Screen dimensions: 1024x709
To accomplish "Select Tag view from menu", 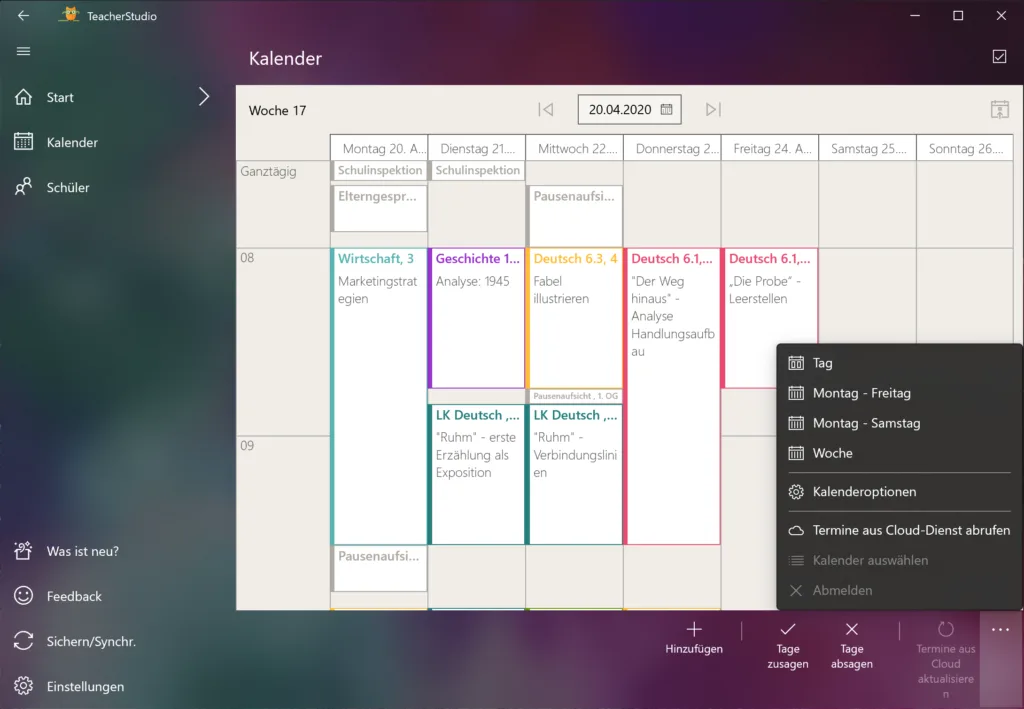I will 899,363.
